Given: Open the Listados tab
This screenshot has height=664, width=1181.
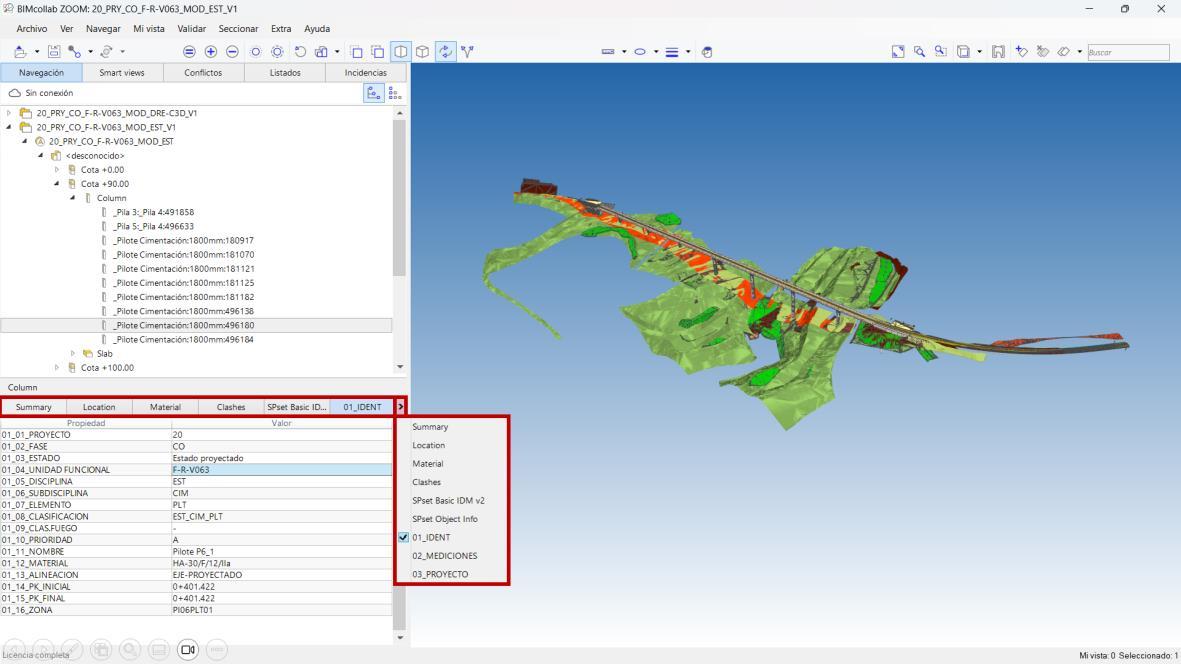Looking at the screenshot, I should tap(285, 73).
